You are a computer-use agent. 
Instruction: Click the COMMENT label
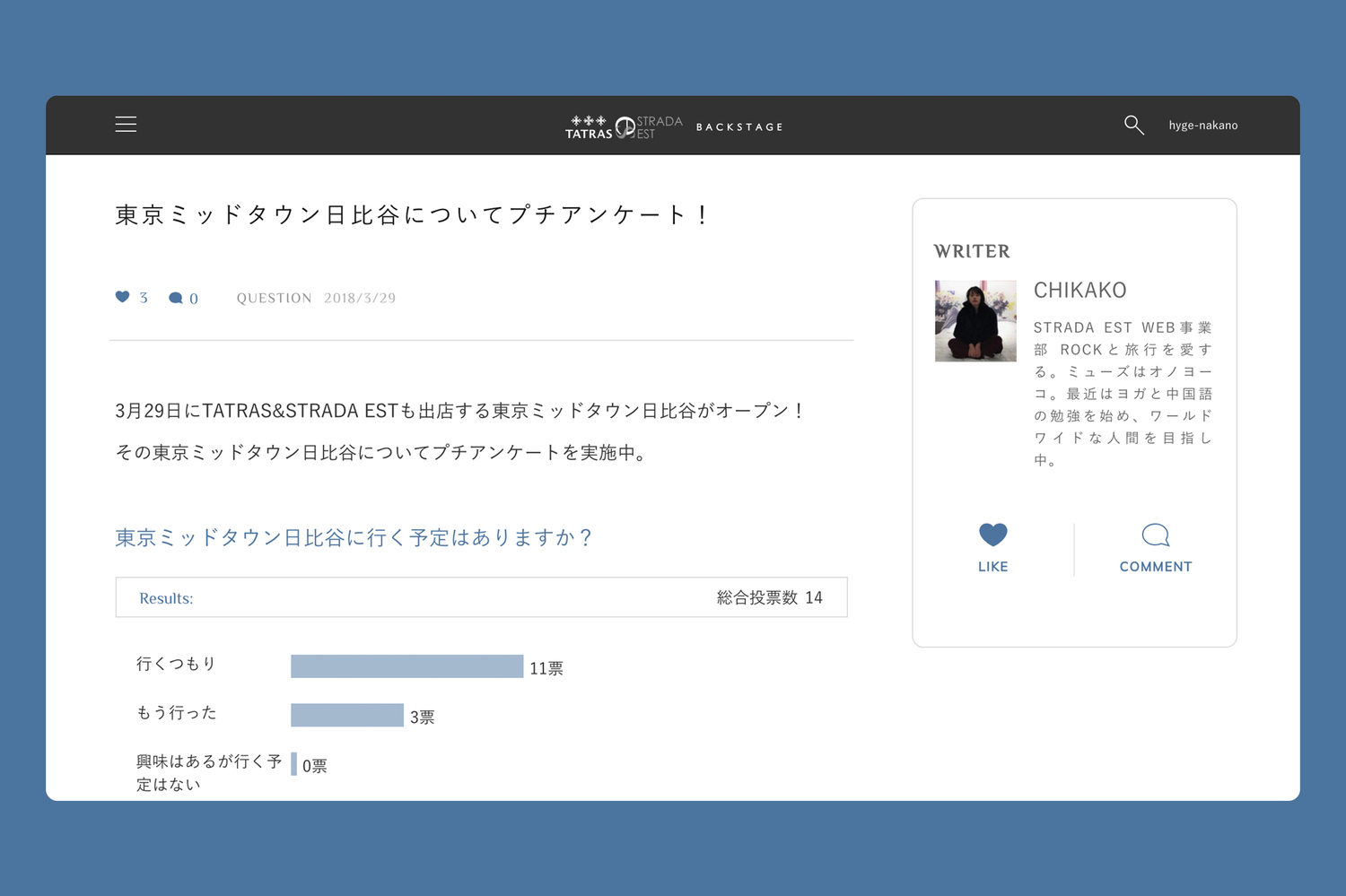1156,567
